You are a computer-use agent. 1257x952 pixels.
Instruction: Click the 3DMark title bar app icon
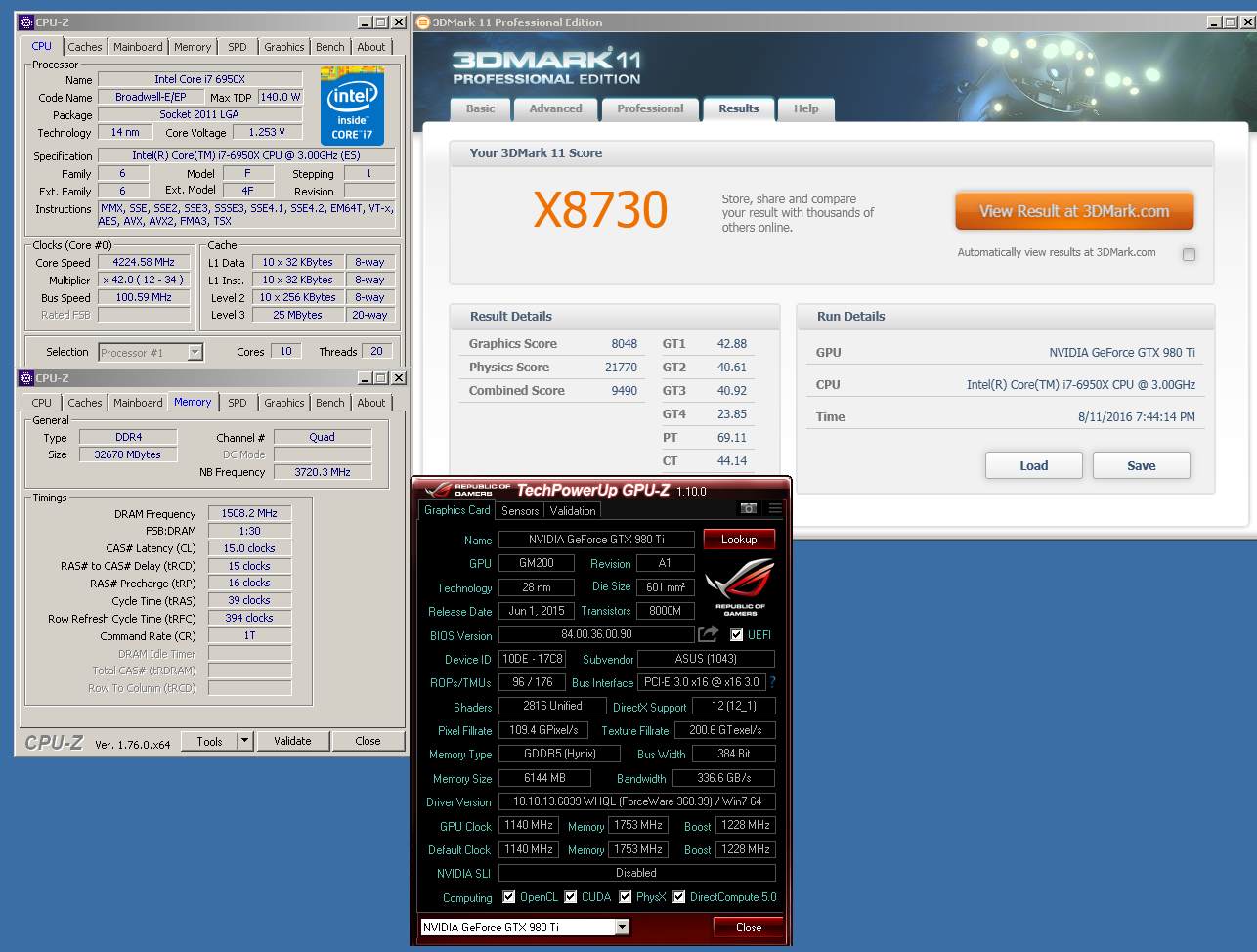click(423, 22)
